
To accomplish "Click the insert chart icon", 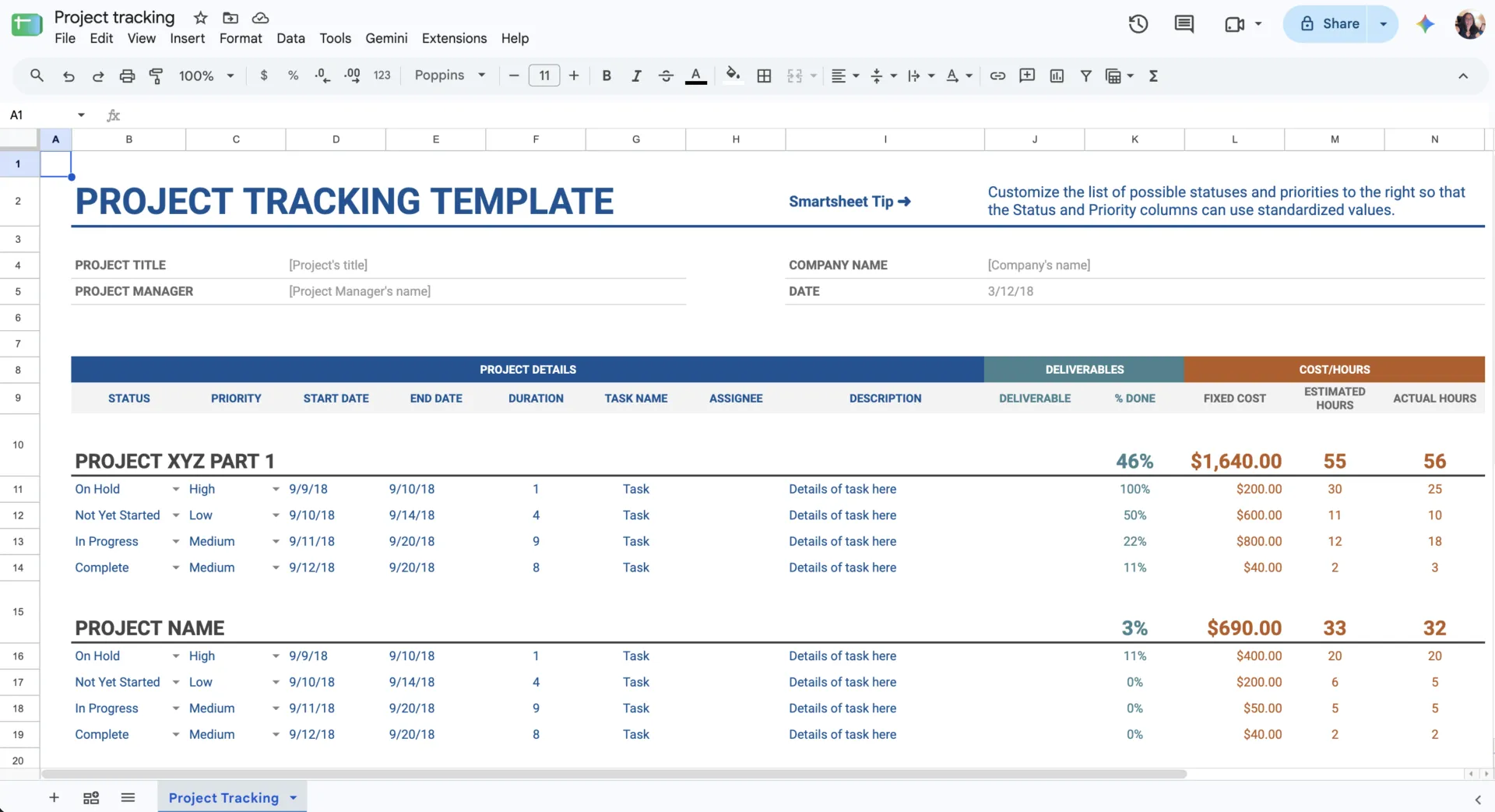I will [1057, 76].
